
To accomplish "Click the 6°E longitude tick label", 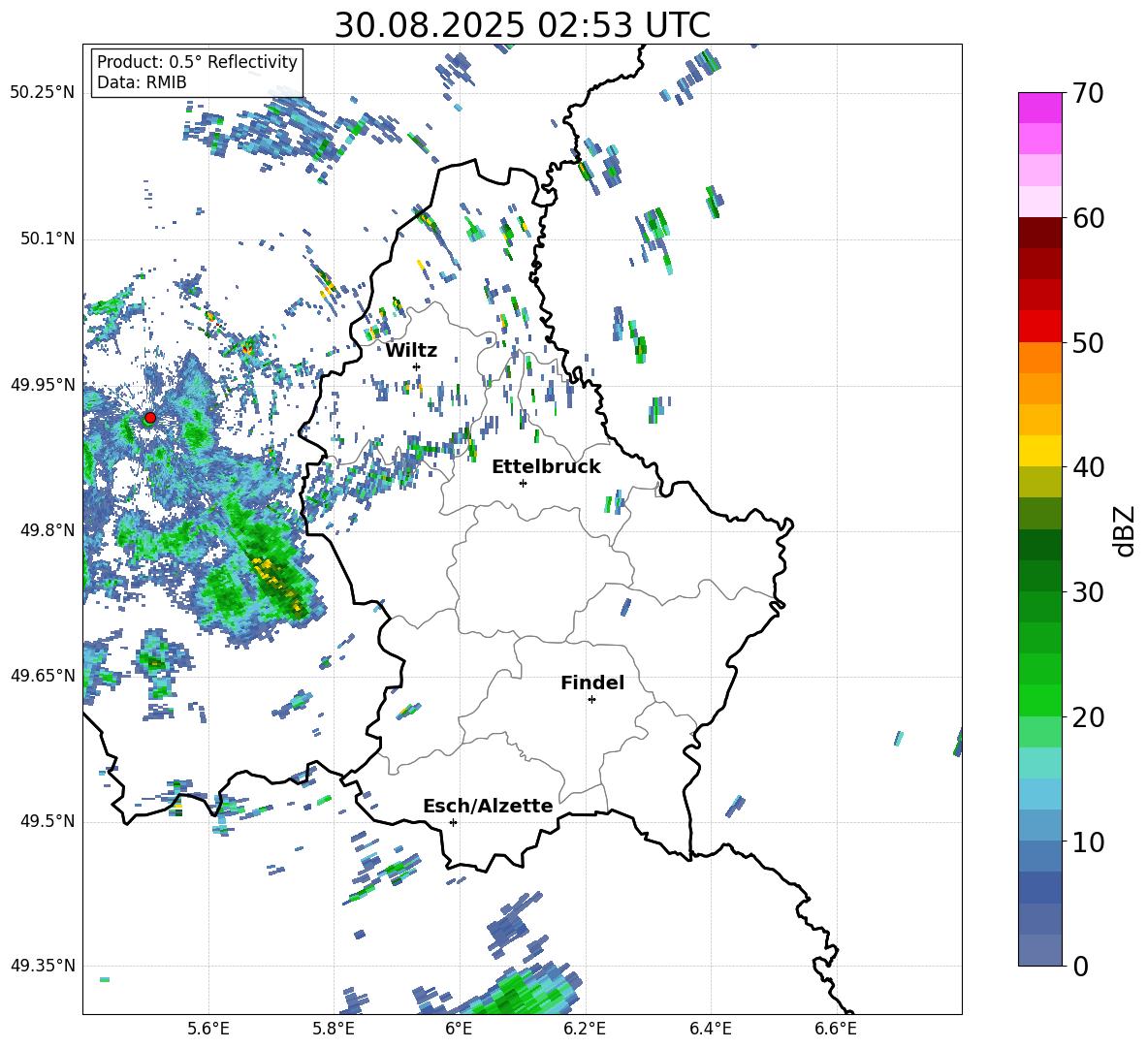I will (459, 1029).
